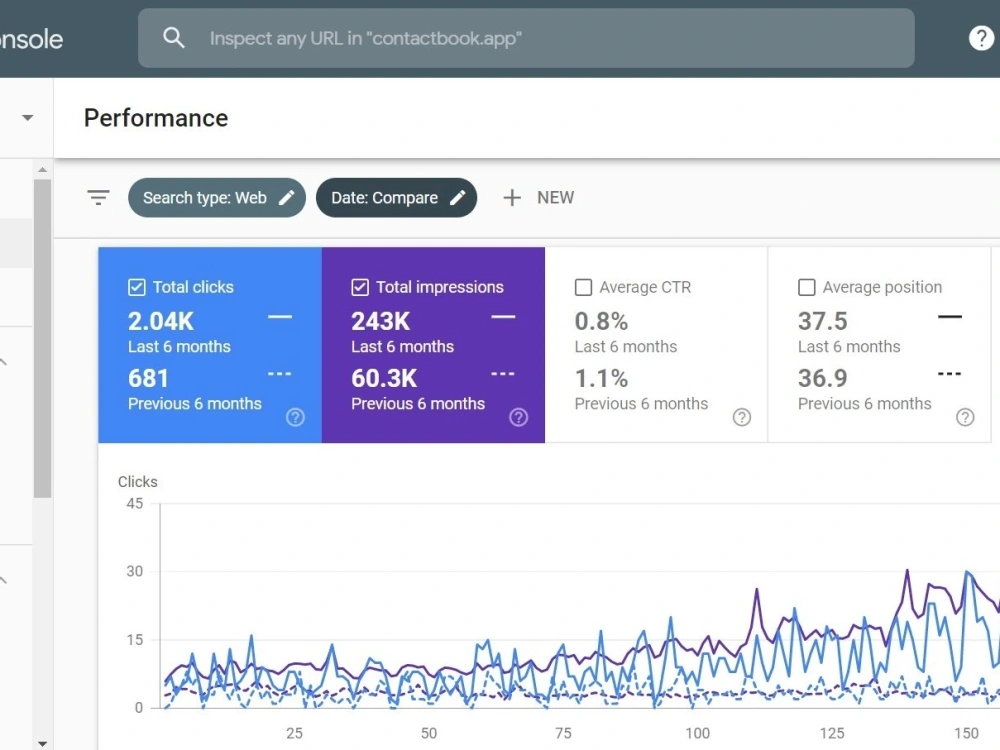This screenshot has width=1000, height=750.
Task: Click the 1.1% previous CTR value
Action: (601, 378)
